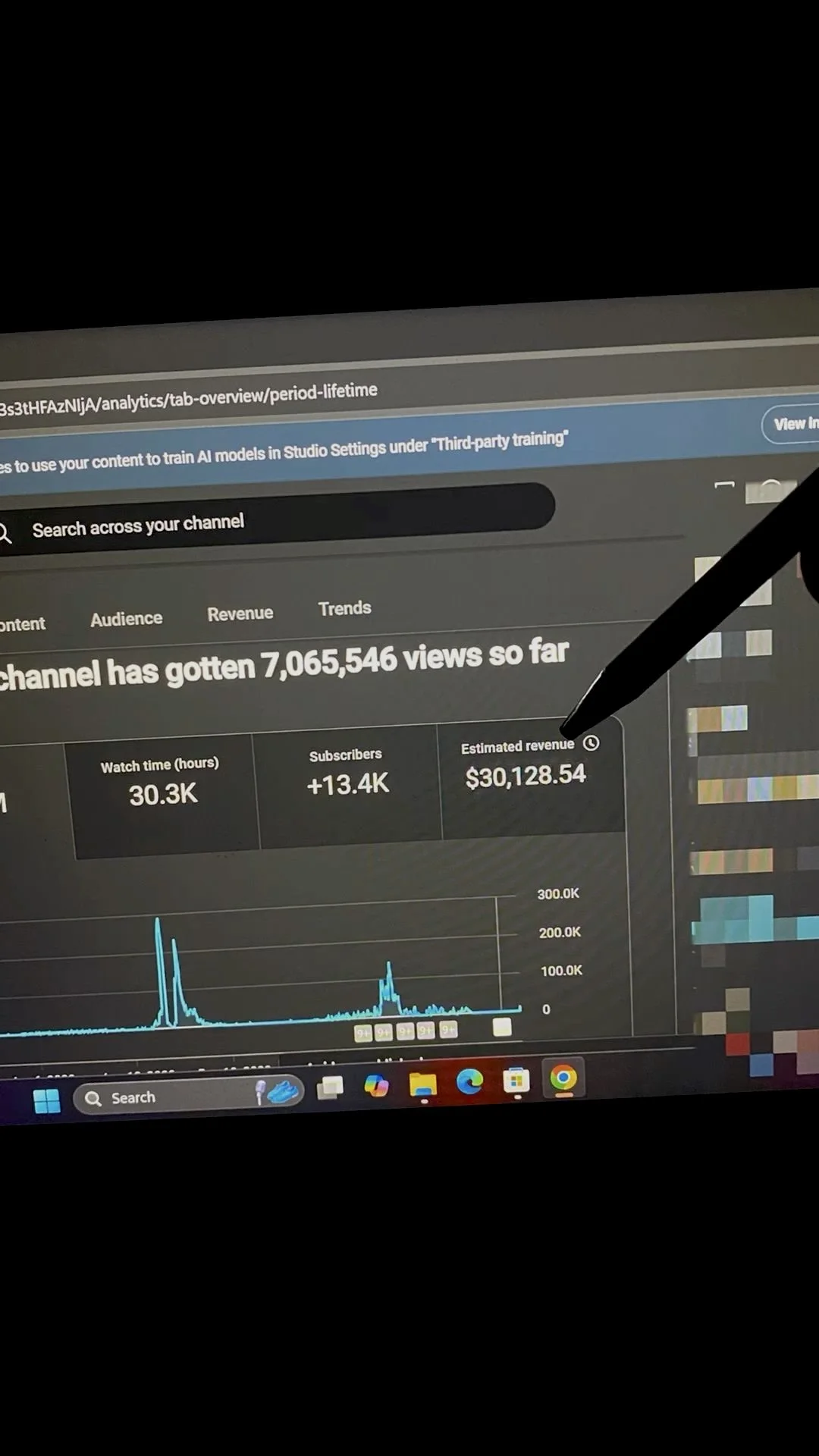Click the +13.4K subscribers value
819x1456 pixels.
(x=348, y=784)
